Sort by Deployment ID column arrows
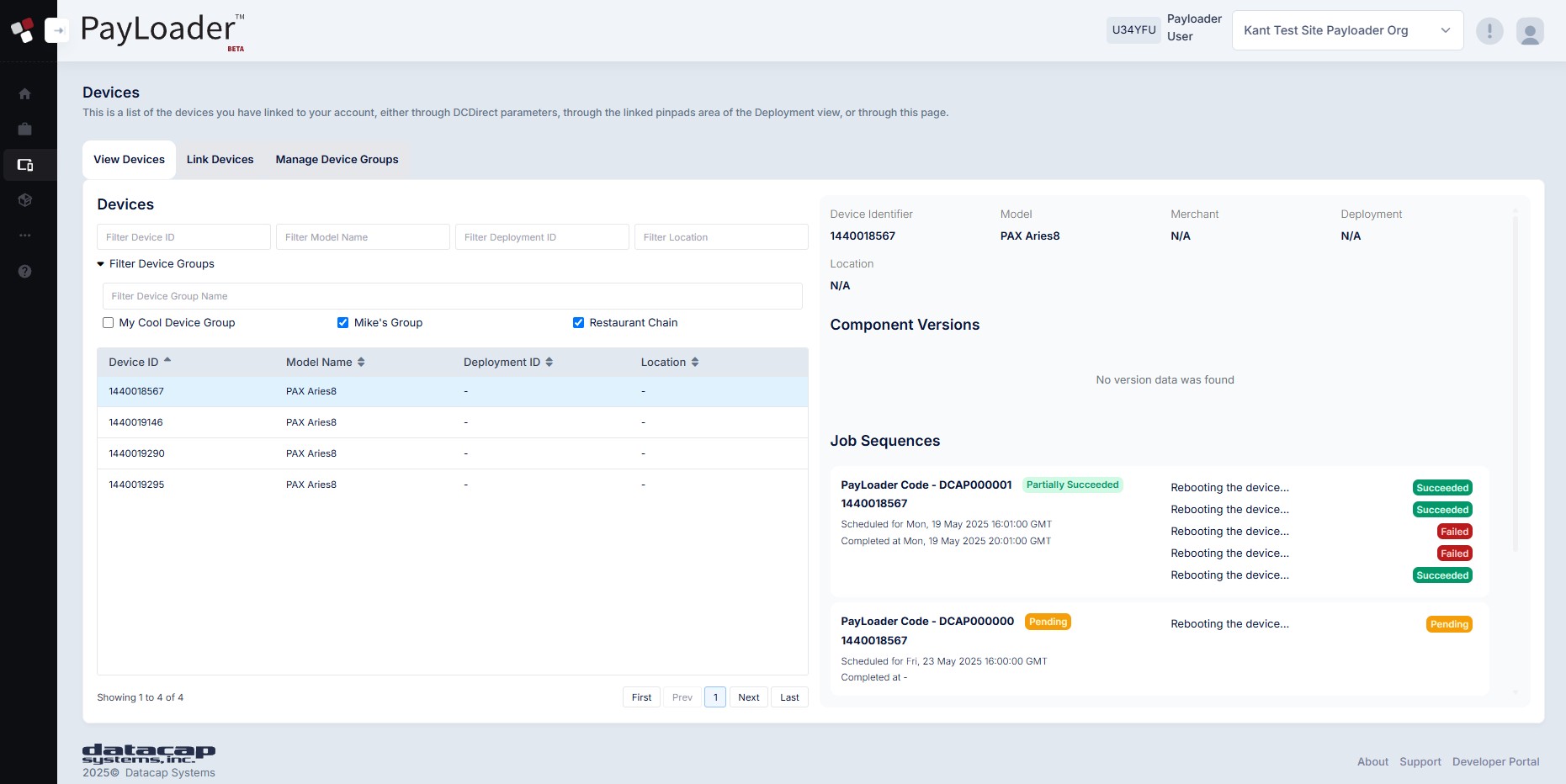 tap(549, 362)
